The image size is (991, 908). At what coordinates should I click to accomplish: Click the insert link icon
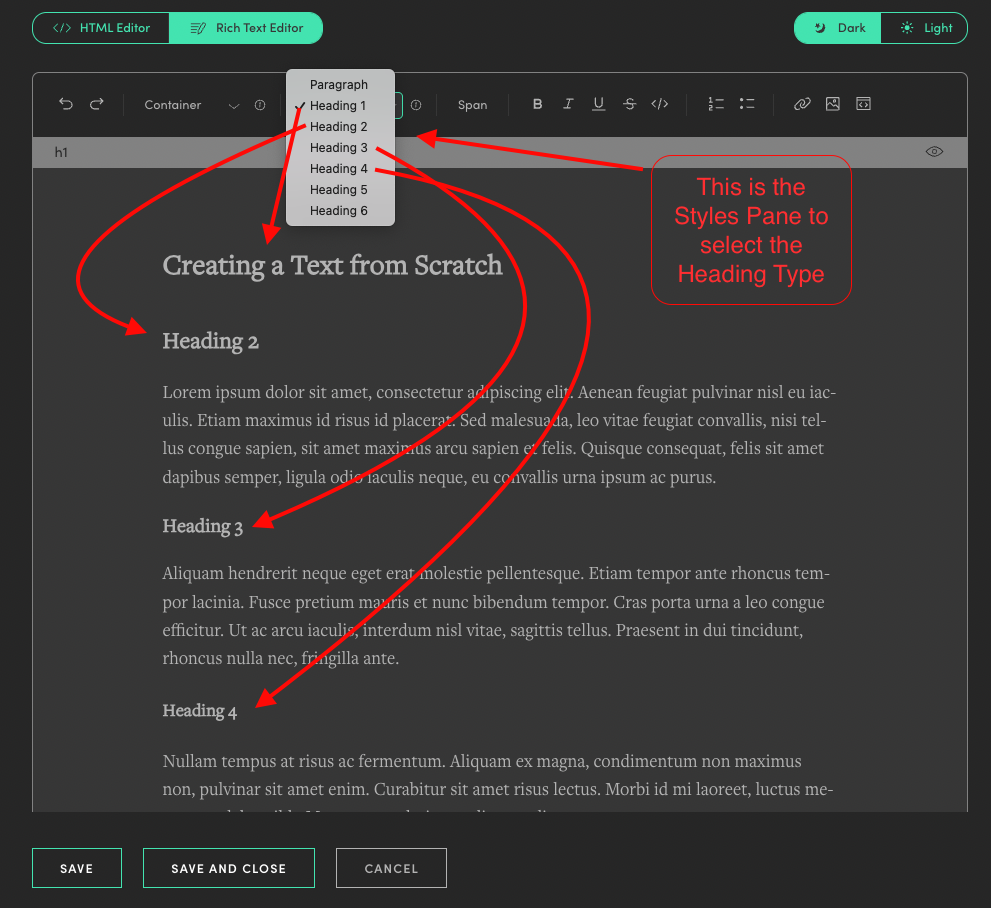[x=802, y=103]
